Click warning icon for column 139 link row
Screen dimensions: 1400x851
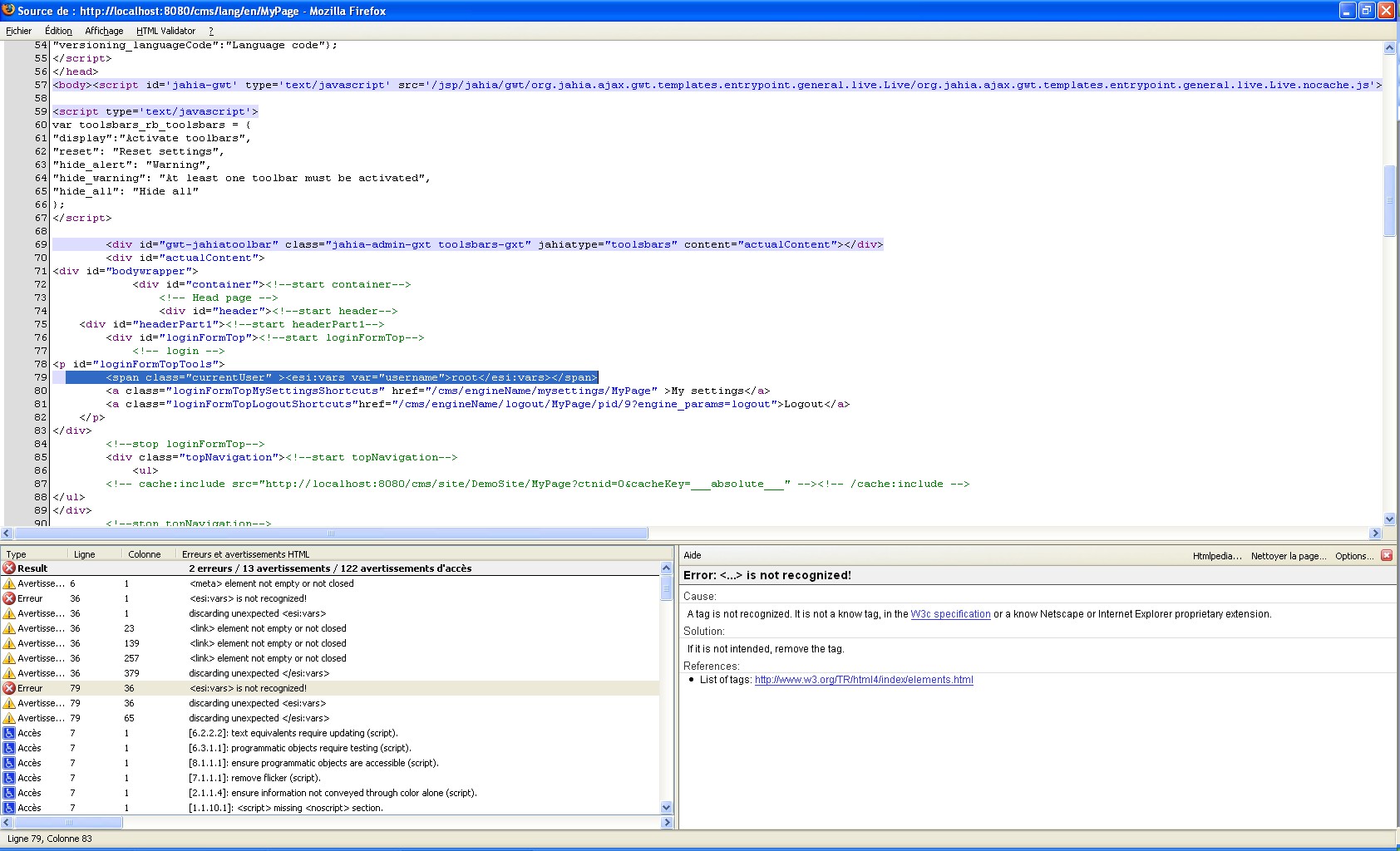click(9, 643)
